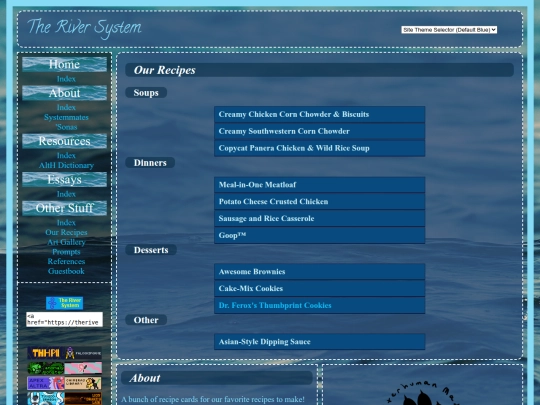Open the Index link under About
The image size is (540, 405).
[x=66, y=107]
